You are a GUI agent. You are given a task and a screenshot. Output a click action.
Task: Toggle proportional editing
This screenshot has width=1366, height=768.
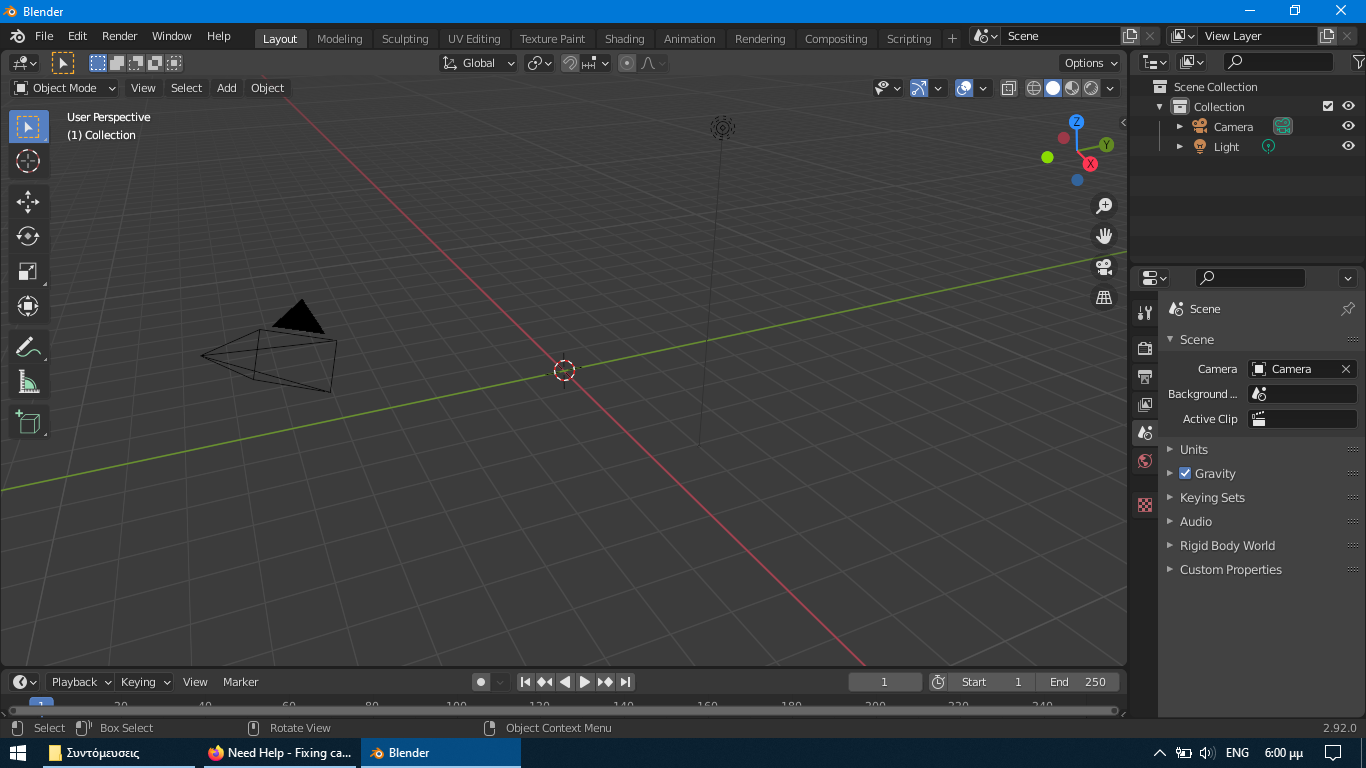click(x=627, y=63)
